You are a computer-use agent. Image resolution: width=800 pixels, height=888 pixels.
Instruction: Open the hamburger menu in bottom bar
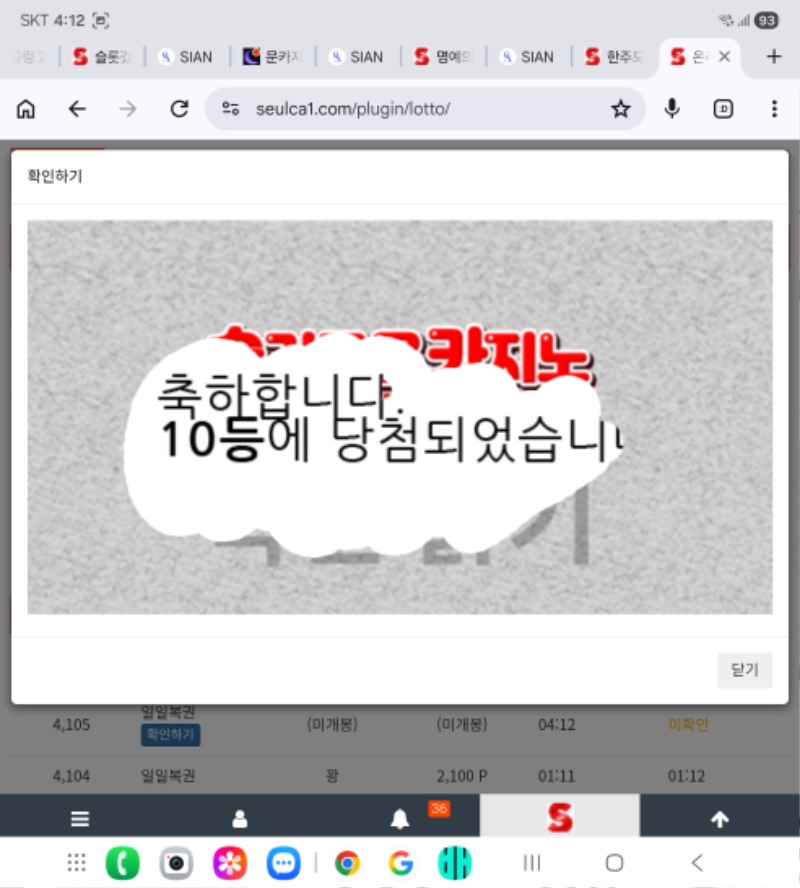80,819
